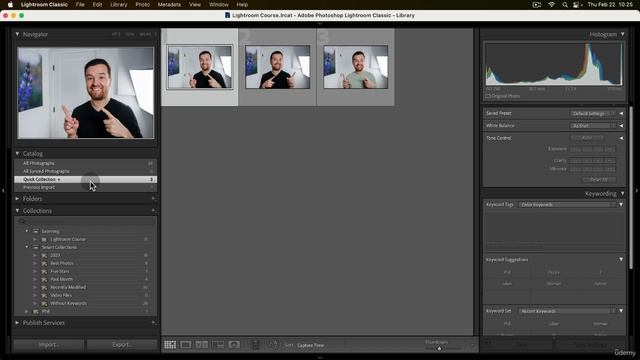Open the Saved Preset dropdown

592,113
